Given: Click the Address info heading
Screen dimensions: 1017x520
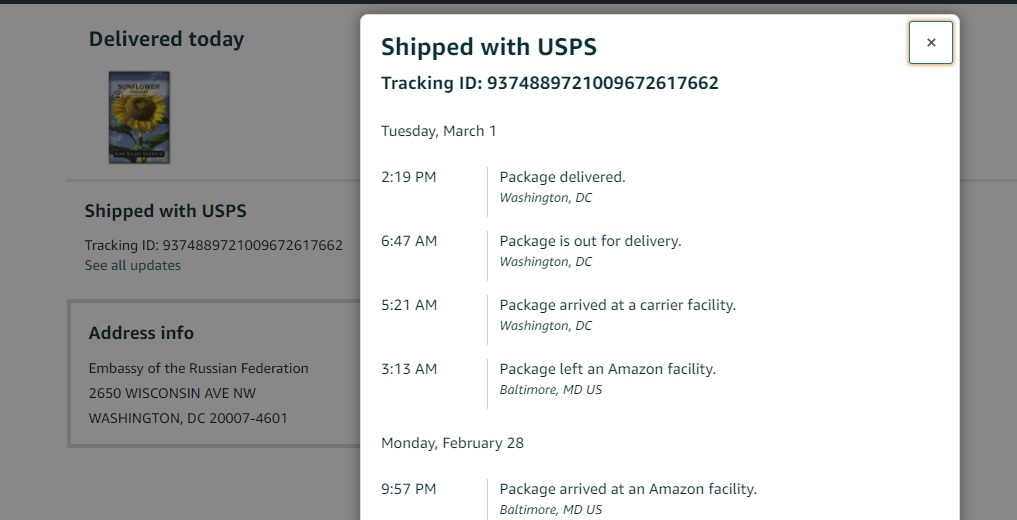Looking at the screenshot, I should point(141,333).
